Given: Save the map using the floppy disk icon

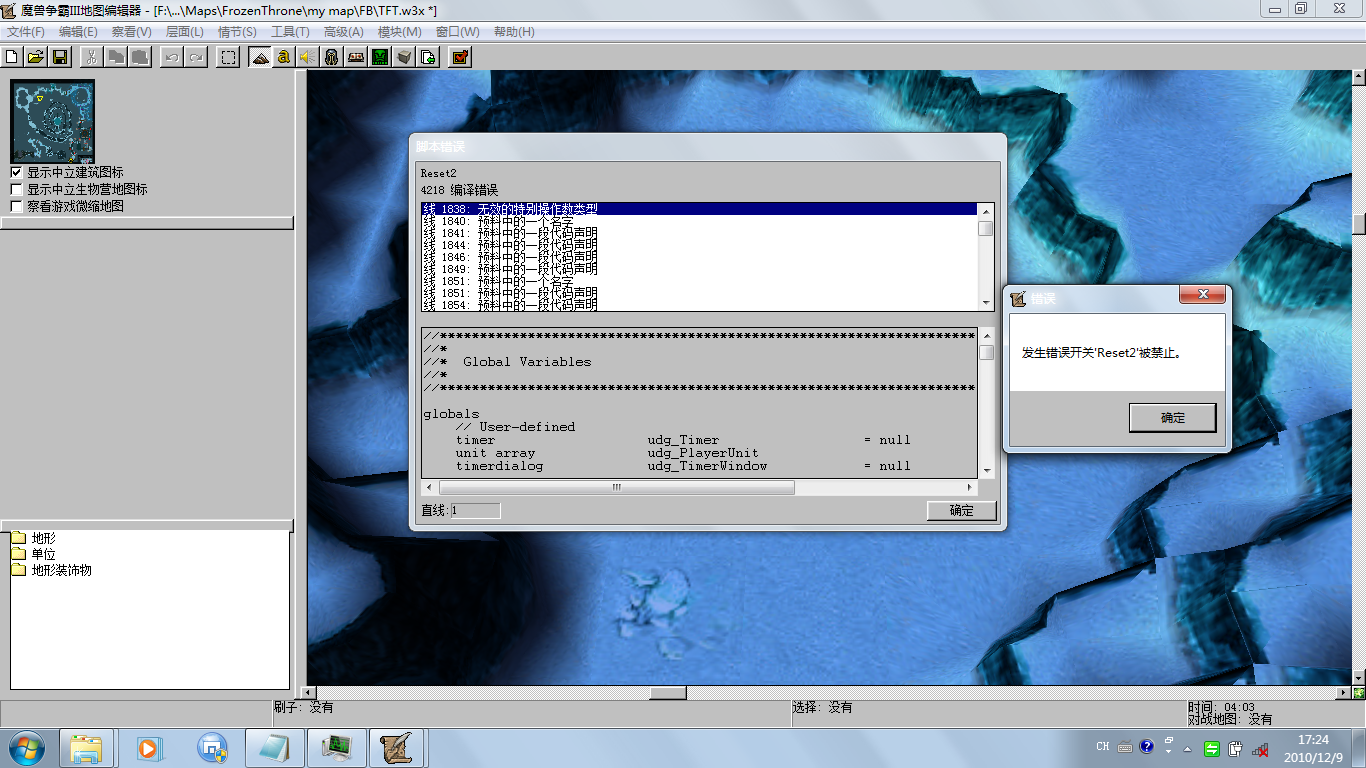Looking at the screenshot, I should [59, 57].
